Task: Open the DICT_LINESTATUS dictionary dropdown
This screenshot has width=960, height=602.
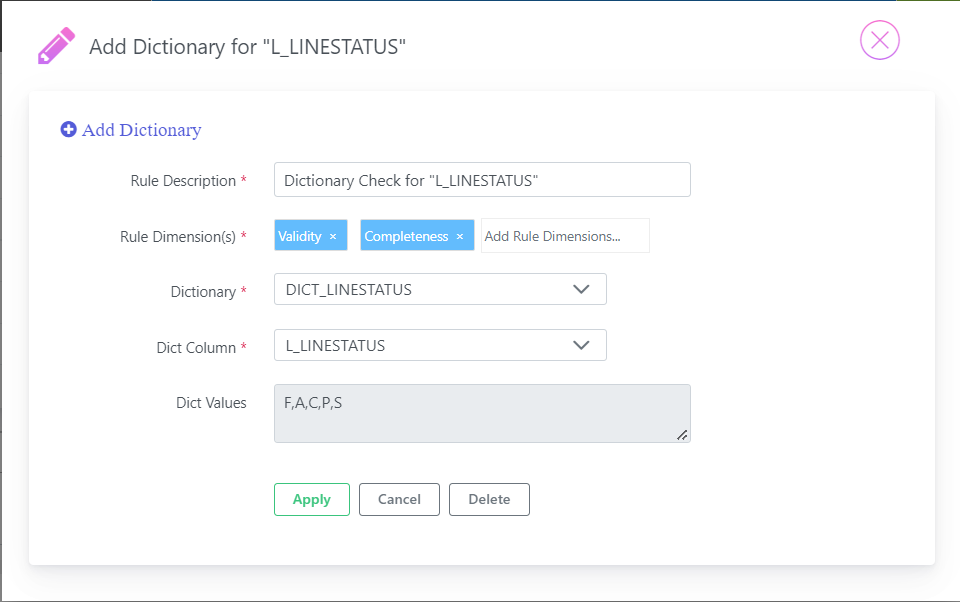Action: (x=440, y=289)
